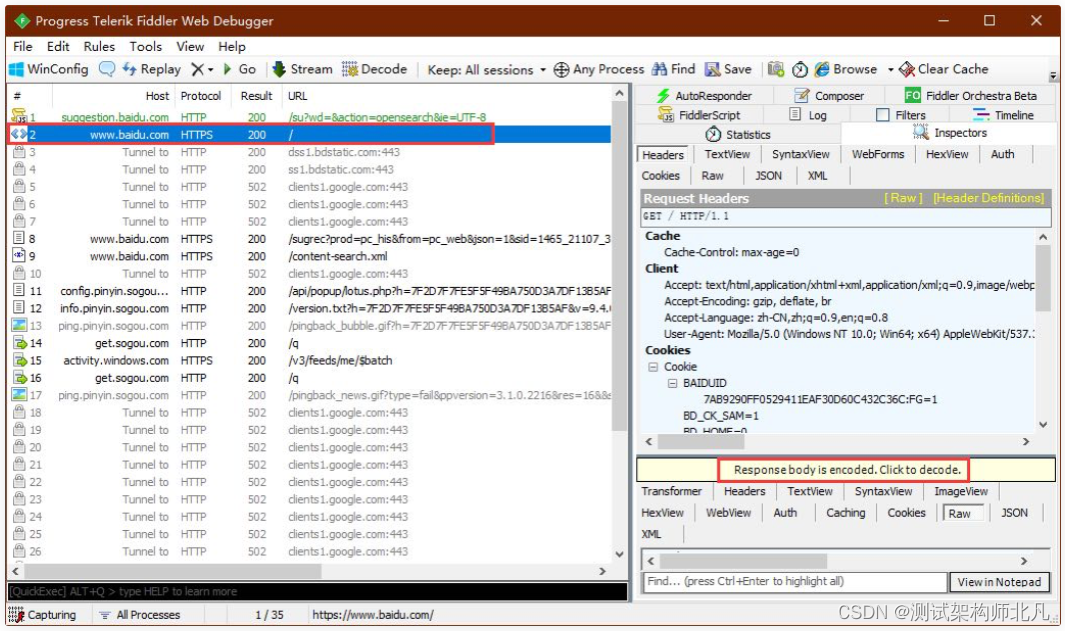Image resolution: width=1065 pixels, height=631 pixels.
Task: Switch to the AutoResponder tab
Action: [704, 96]
